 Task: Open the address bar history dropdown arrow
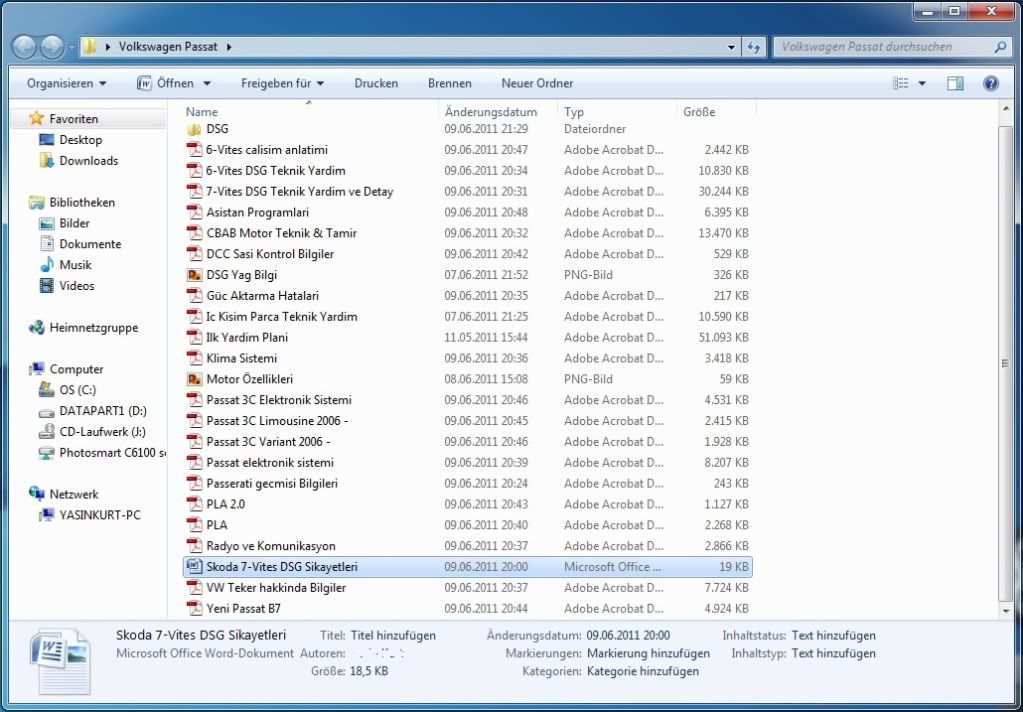731,47
